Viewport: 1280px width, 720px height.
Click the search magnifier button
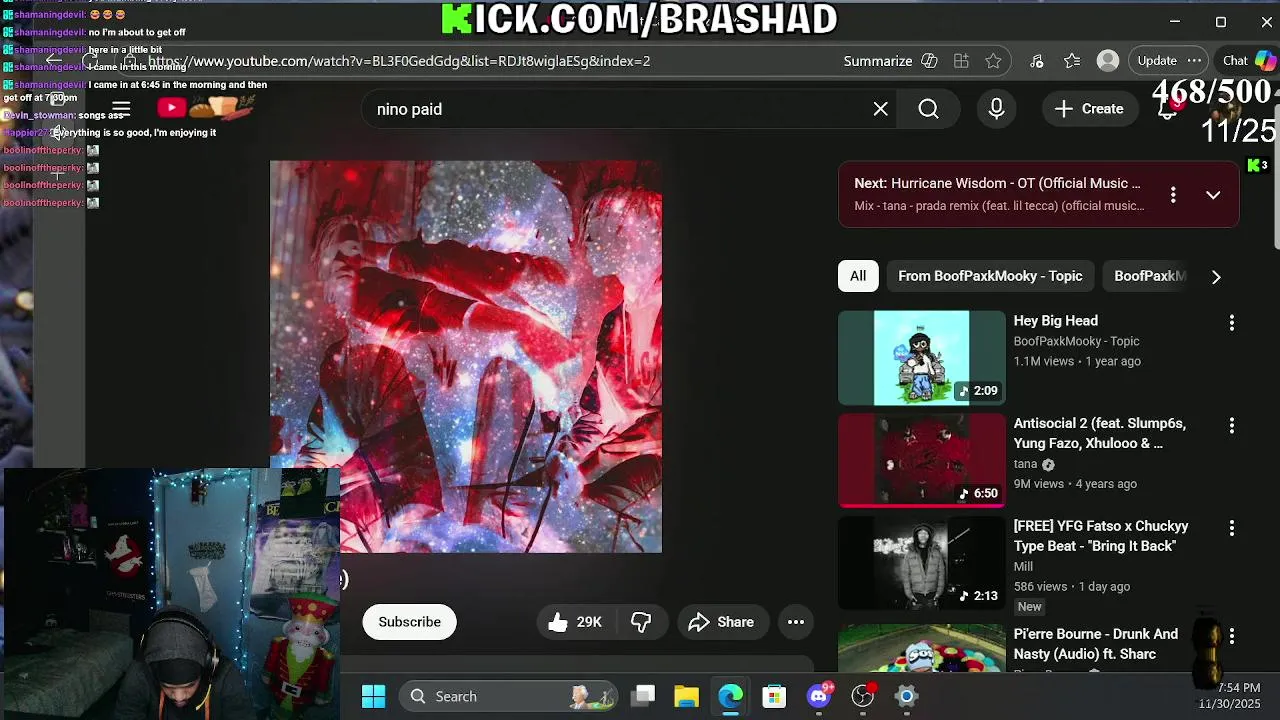[x=928, y=109]
